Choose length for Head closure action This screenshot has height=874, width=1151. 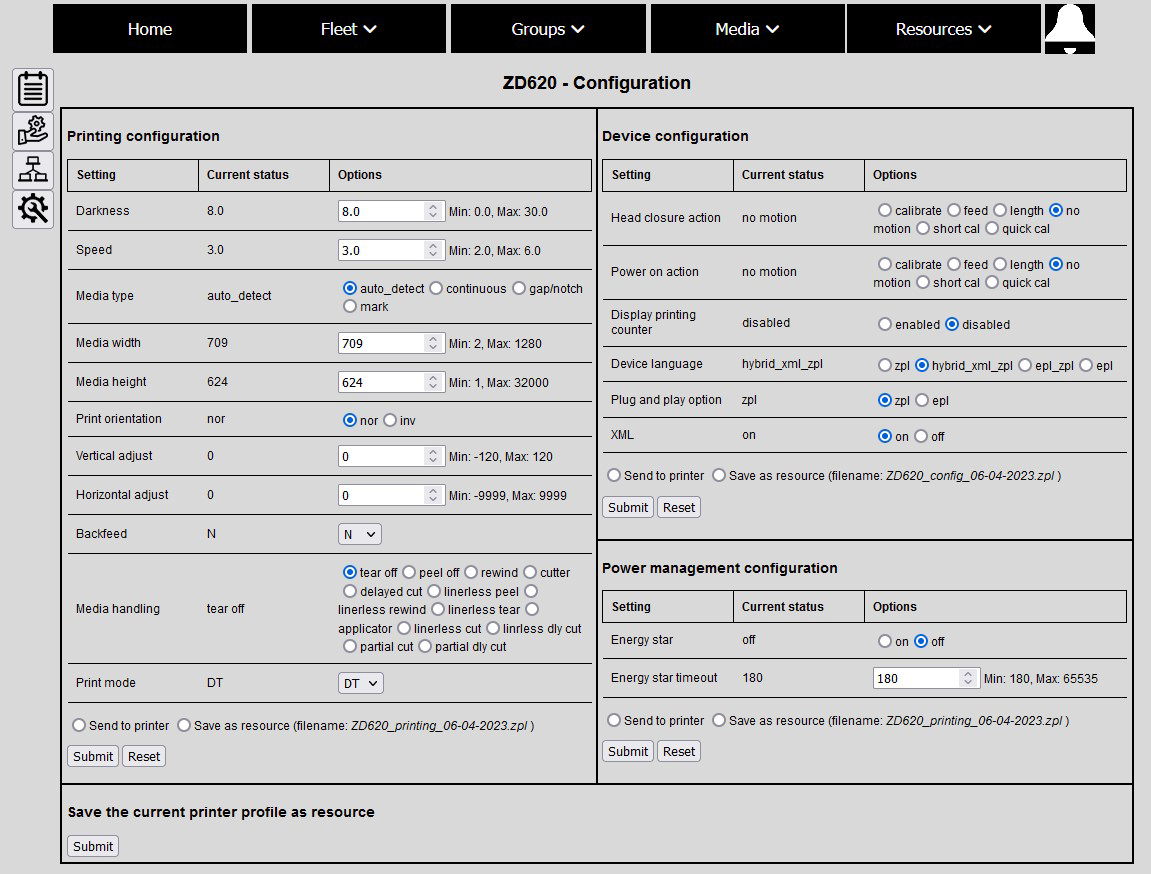point(1000,210)
